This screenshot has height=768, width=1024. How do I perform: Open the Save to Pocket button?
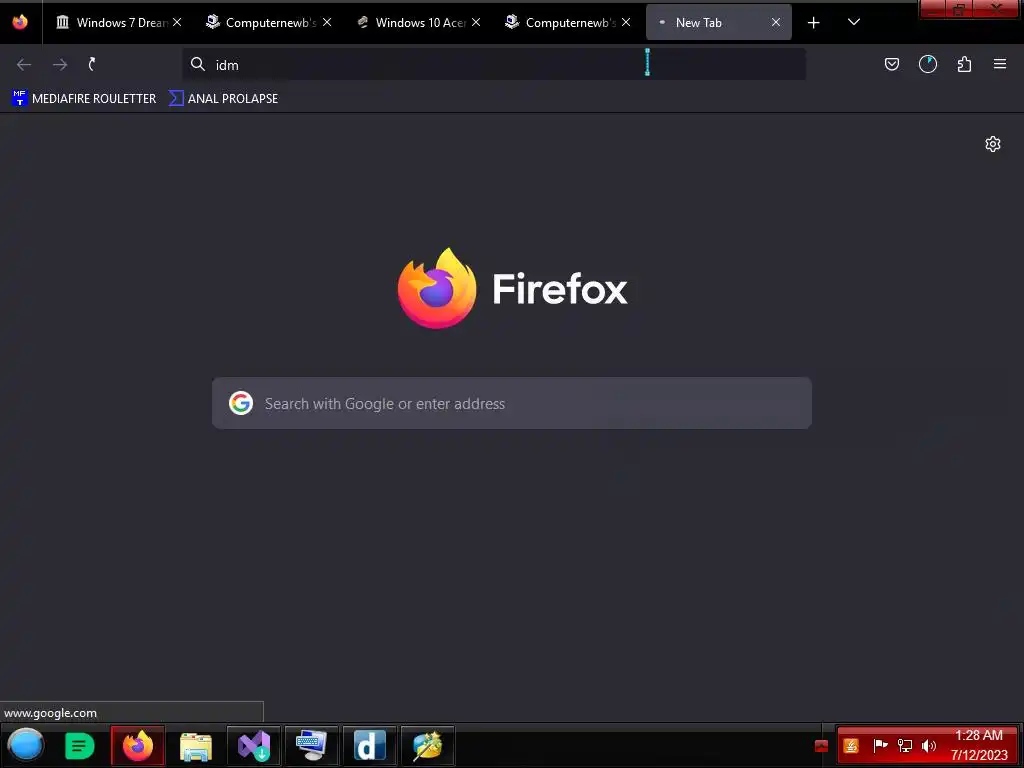click(891, 64)
